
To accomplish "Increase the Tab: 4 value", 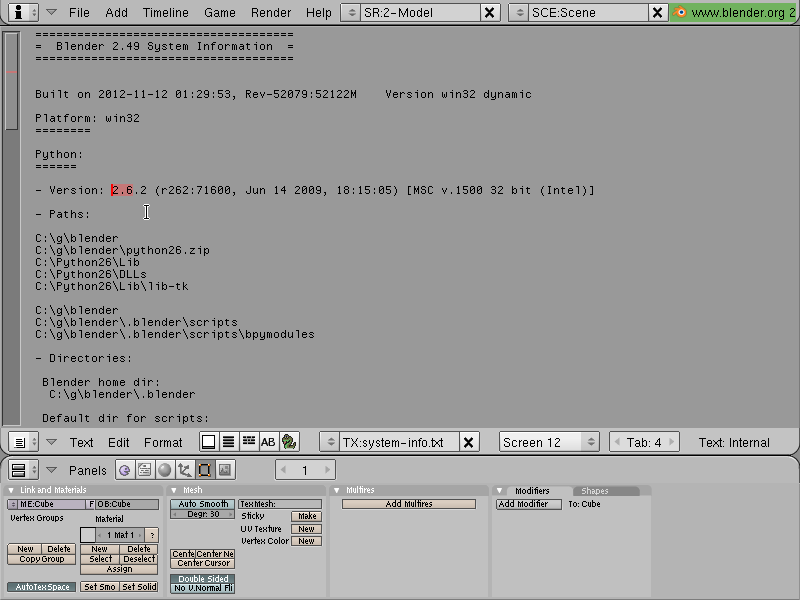I will 671,442.
